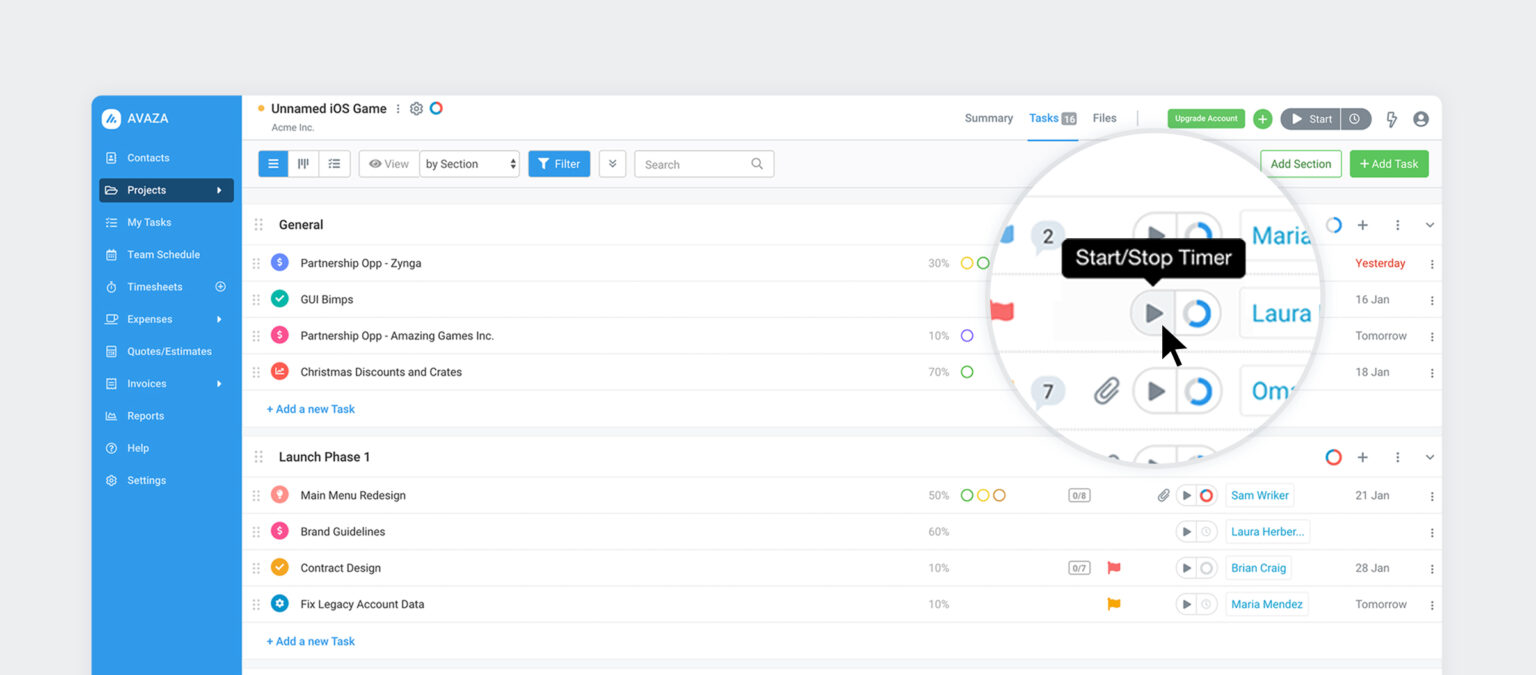Click inside the Search field
The width and height of the screenshot is (1536, 675).
690,163
